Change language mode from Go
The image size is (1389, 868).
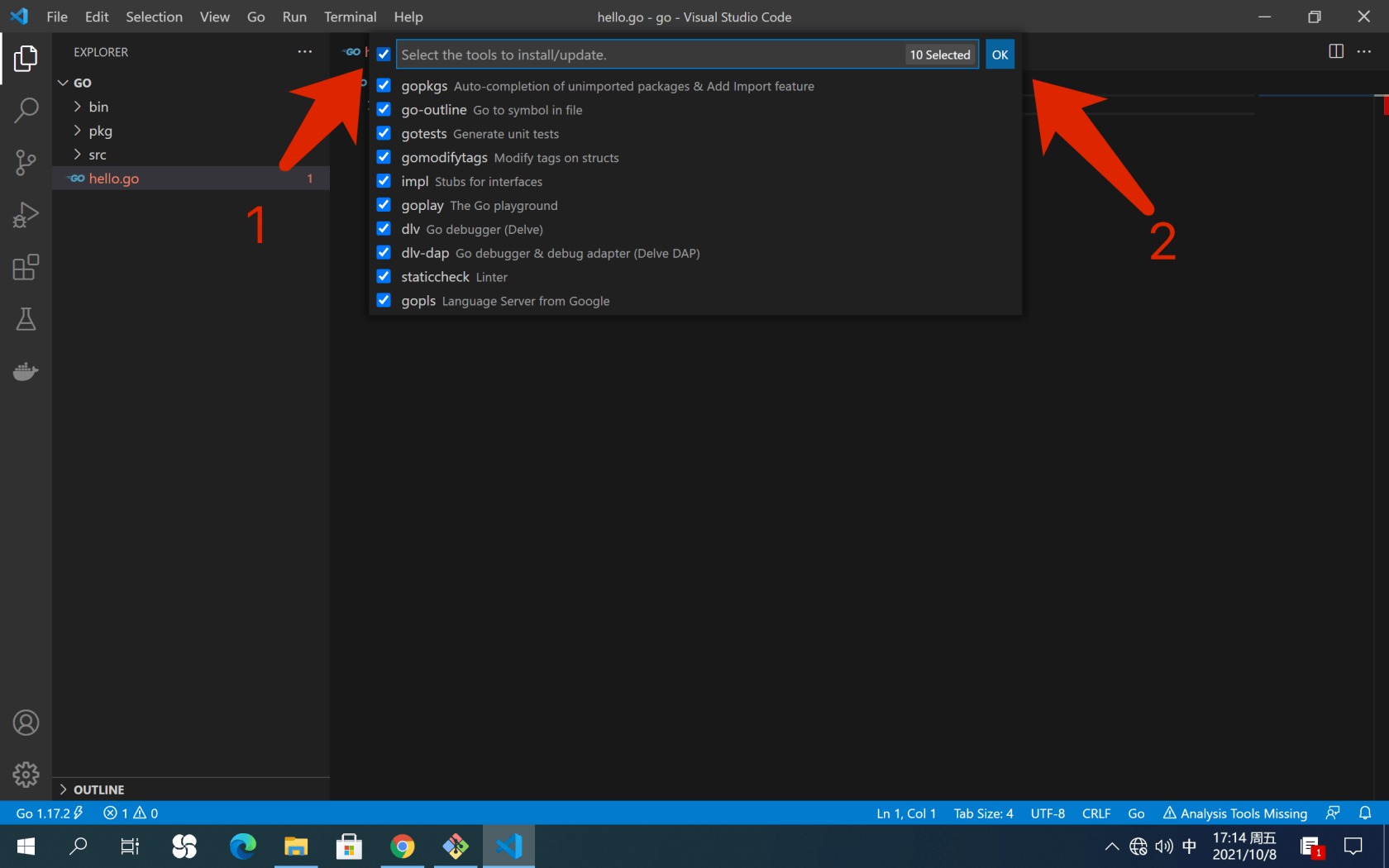point(1136,813)
